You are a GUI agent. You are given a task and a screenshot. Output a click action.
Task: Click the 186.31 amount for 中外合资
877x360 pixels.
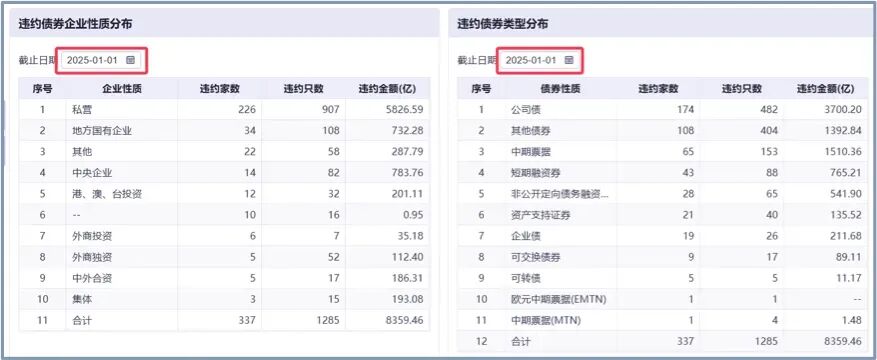[407, 278]
